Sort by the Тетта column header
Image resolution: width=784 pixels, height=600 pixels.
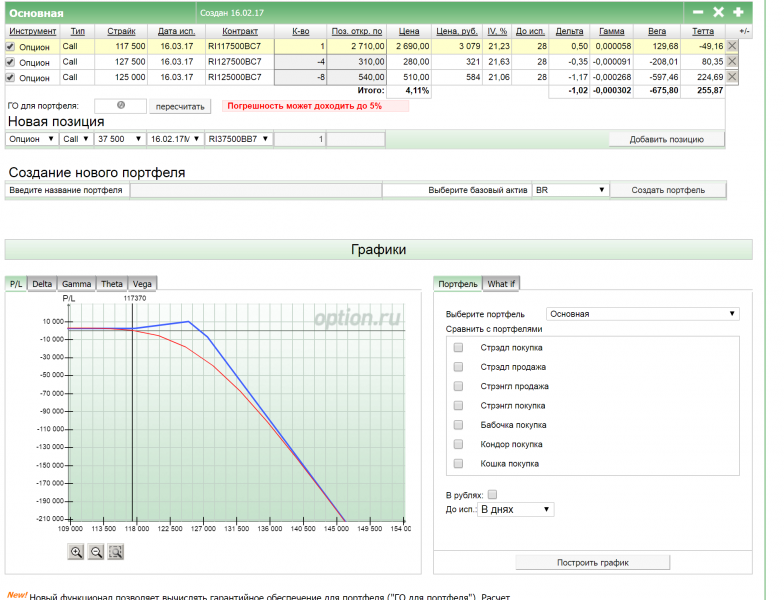702,31
